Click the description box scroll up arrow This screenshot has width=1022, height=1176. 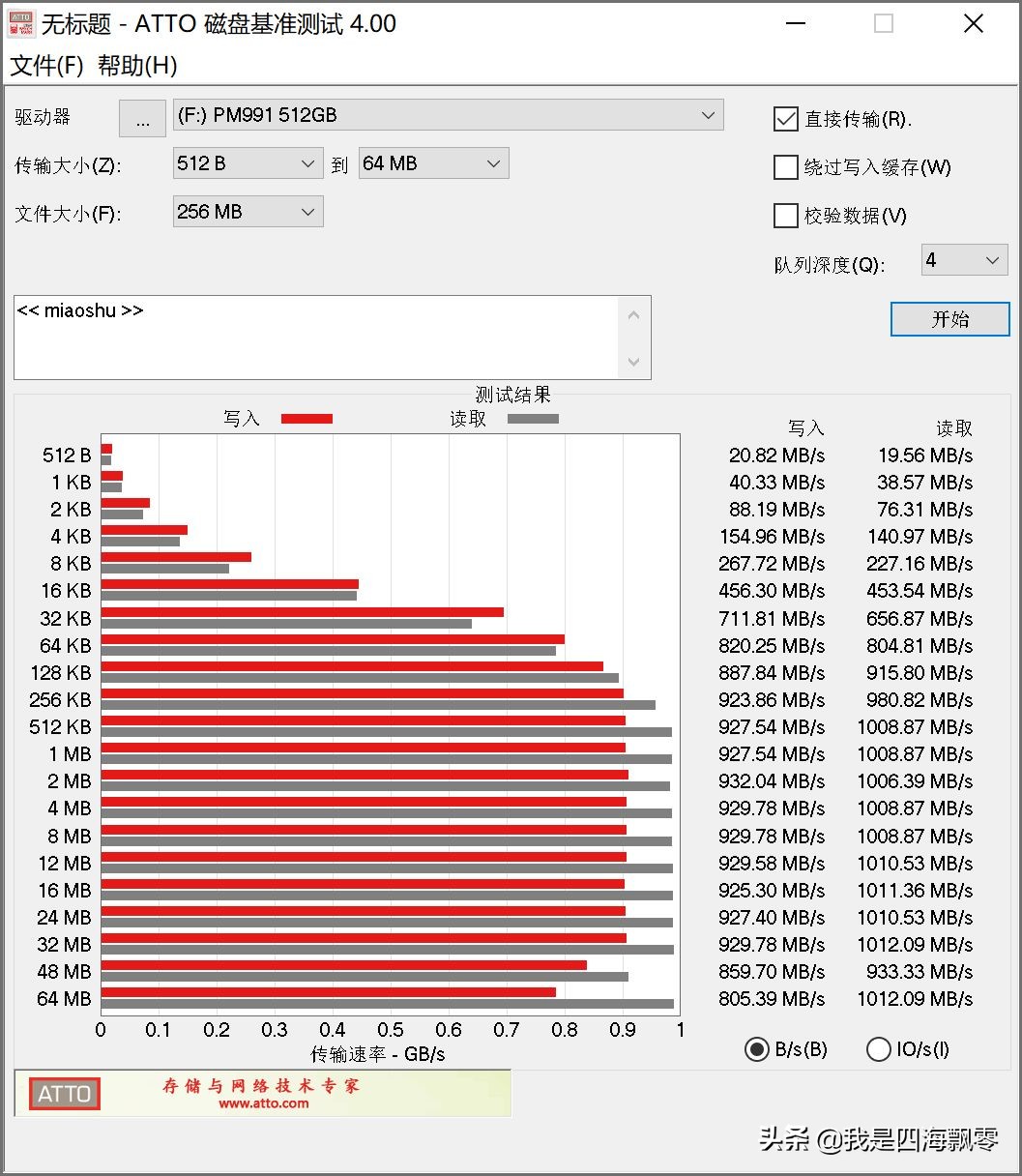(x=634, y=314)
